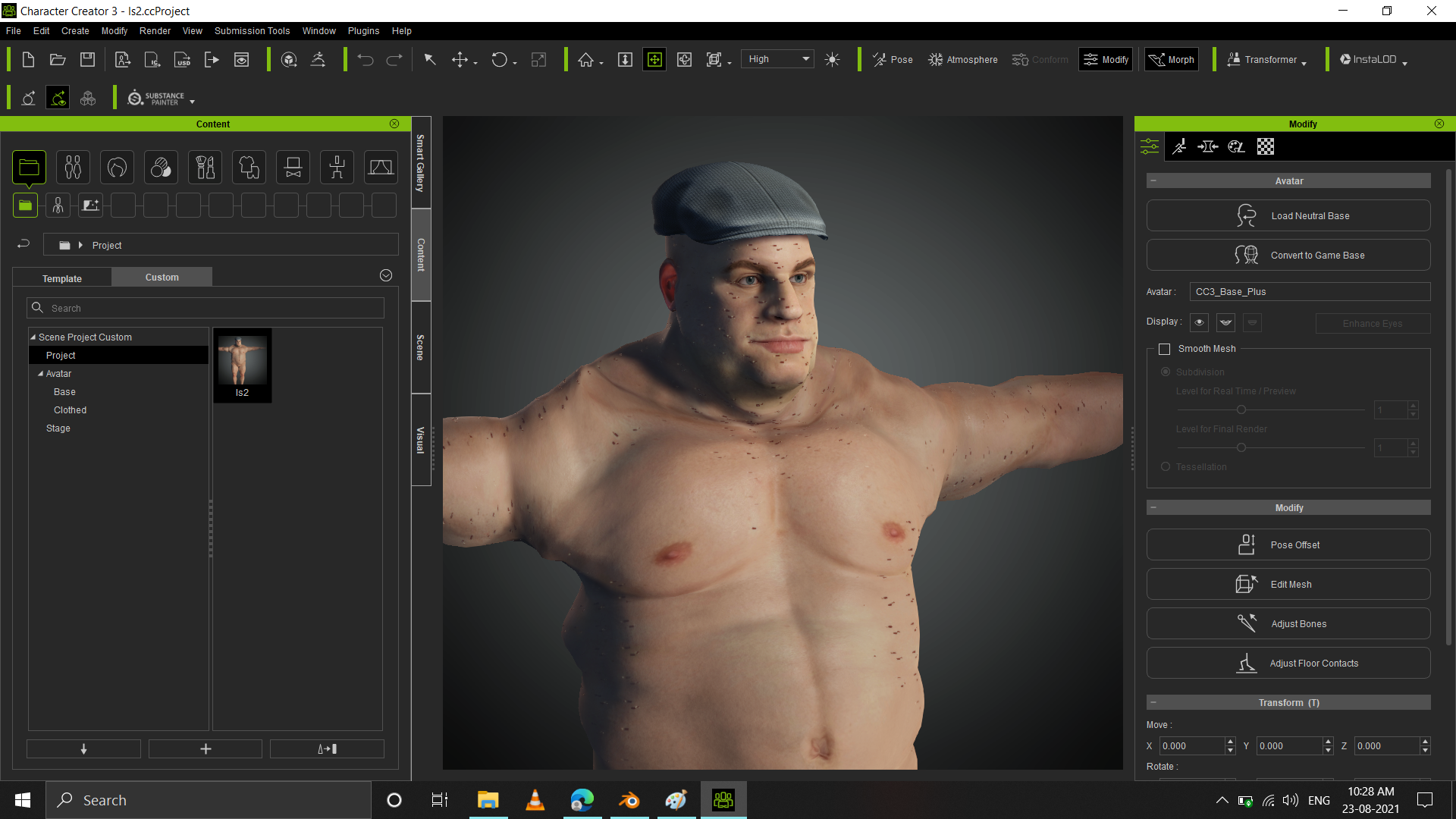Toggle Morph mode button
Viewport: 1456px width, 819px height.
point(1172,59)
